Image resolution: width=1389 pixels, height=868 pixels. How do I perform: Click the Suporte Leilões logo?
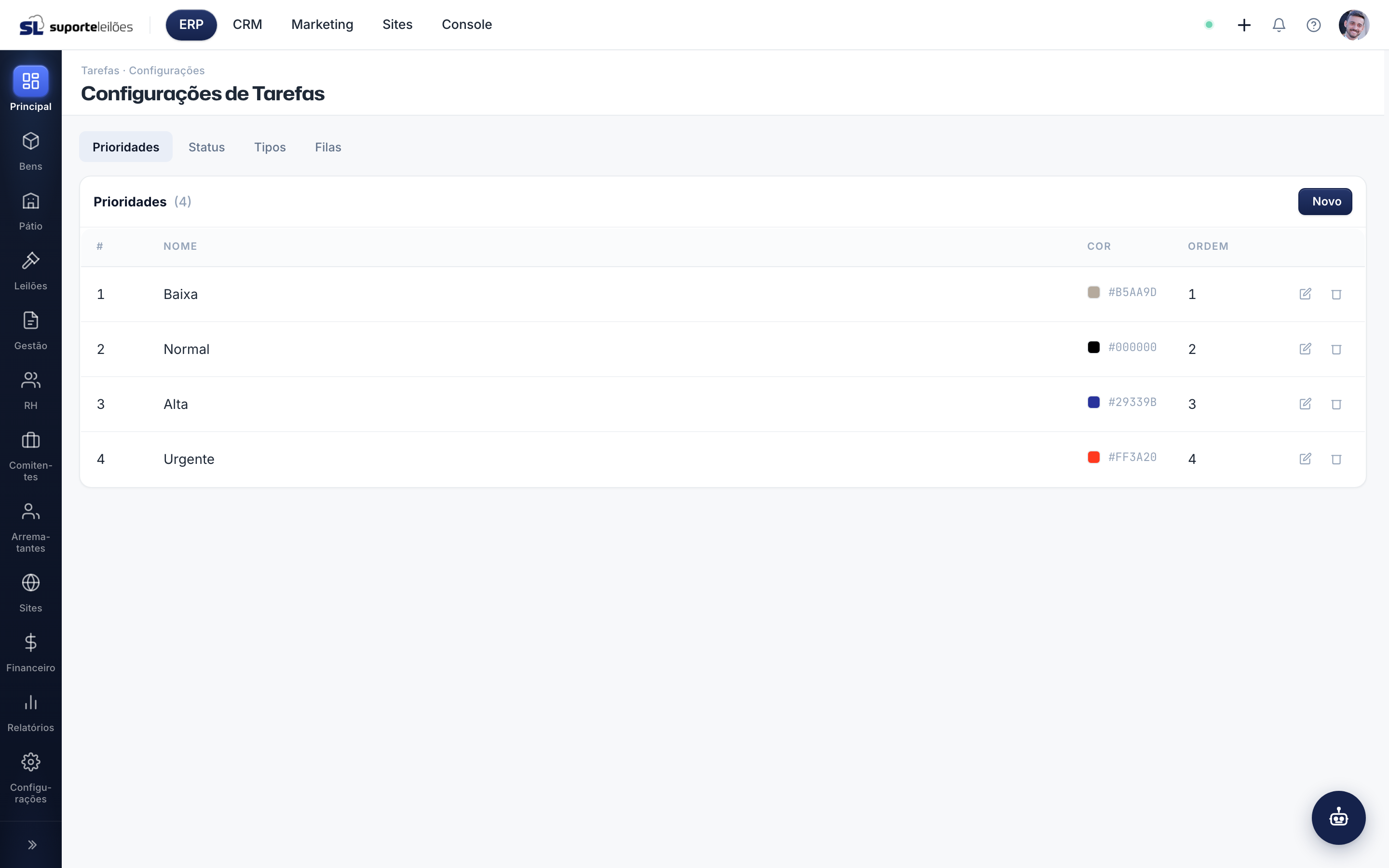tap(76, 25)
